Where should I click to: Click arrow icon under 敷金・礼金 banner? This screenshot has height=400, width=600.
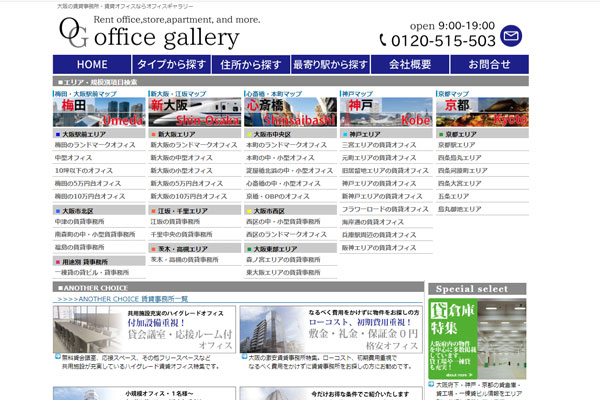(245, 356)
